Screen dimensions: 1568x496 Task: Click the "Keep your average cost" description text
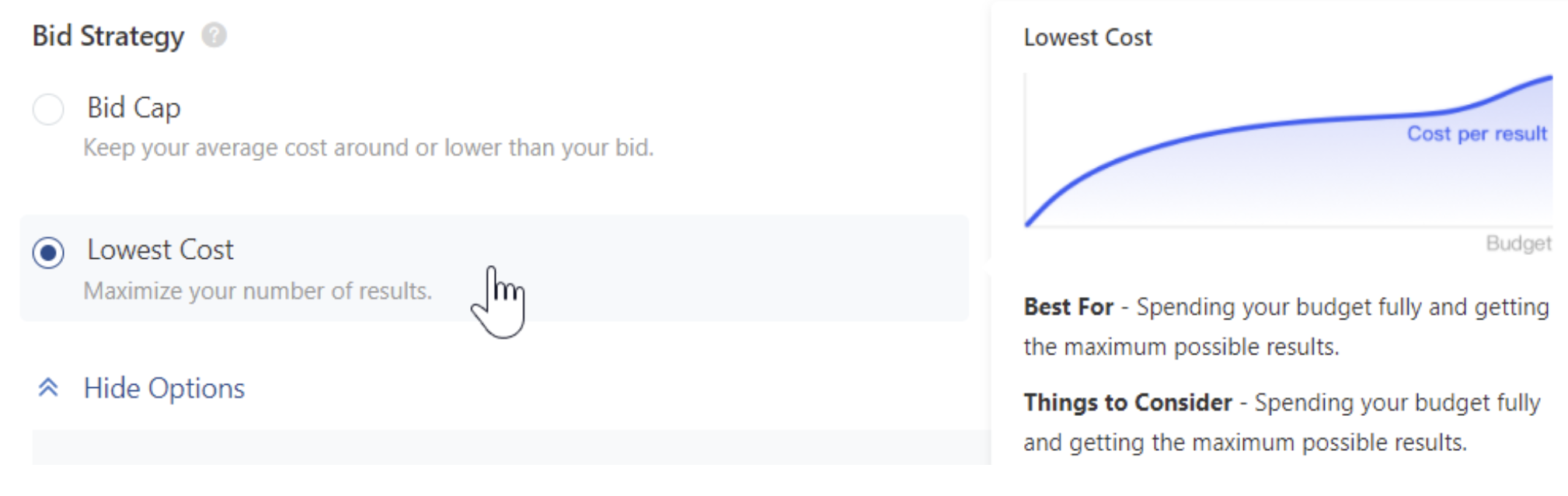(x=368, y=147)
